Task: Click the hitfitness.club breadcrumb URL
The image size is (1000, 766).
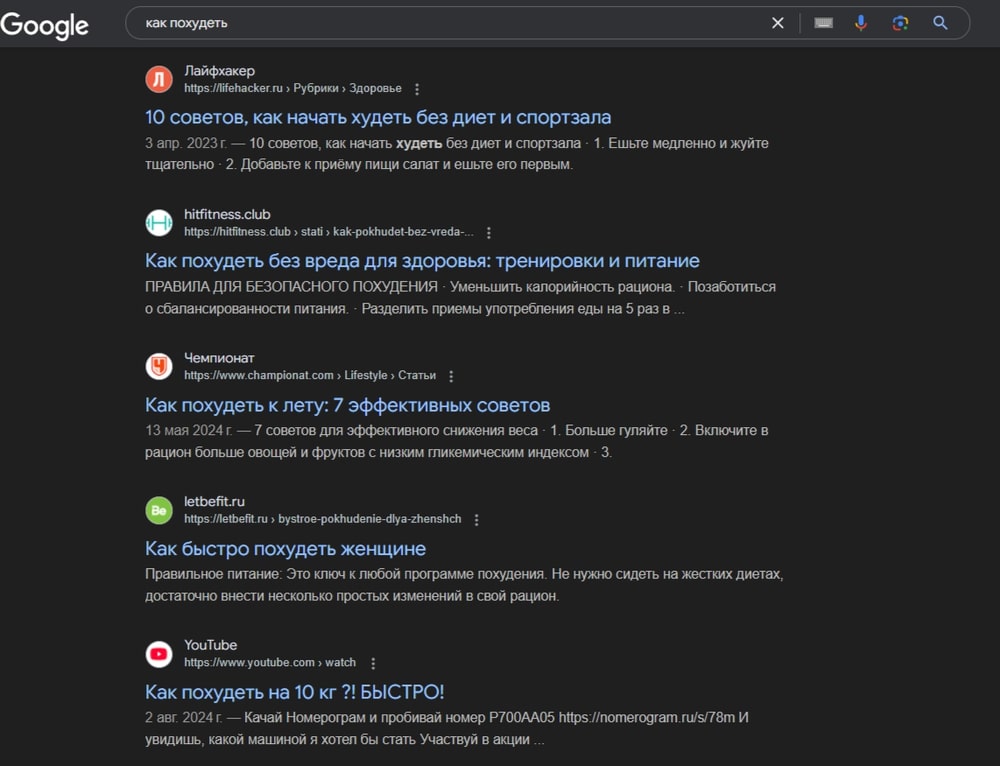Action: click(x=328, y=232)
